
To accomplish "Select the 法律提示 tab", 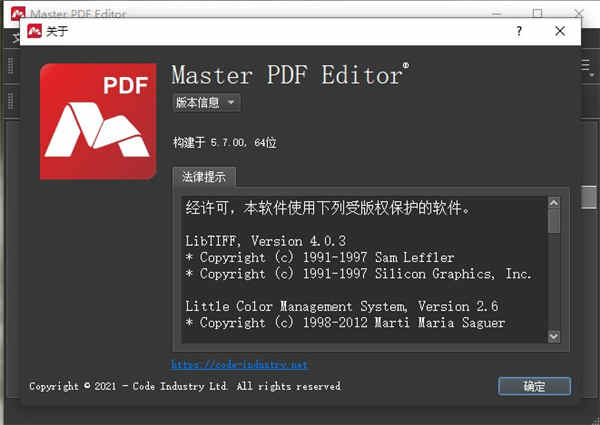I will point(204,177).
